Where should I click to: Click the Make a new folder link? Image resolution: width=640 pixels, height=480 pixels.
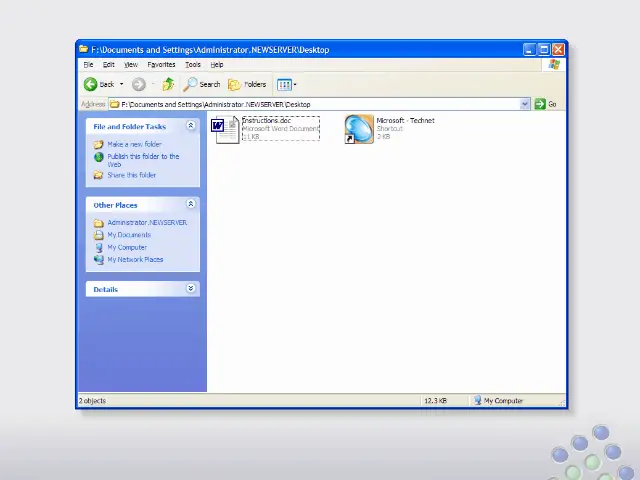click(x=134, y=144)
